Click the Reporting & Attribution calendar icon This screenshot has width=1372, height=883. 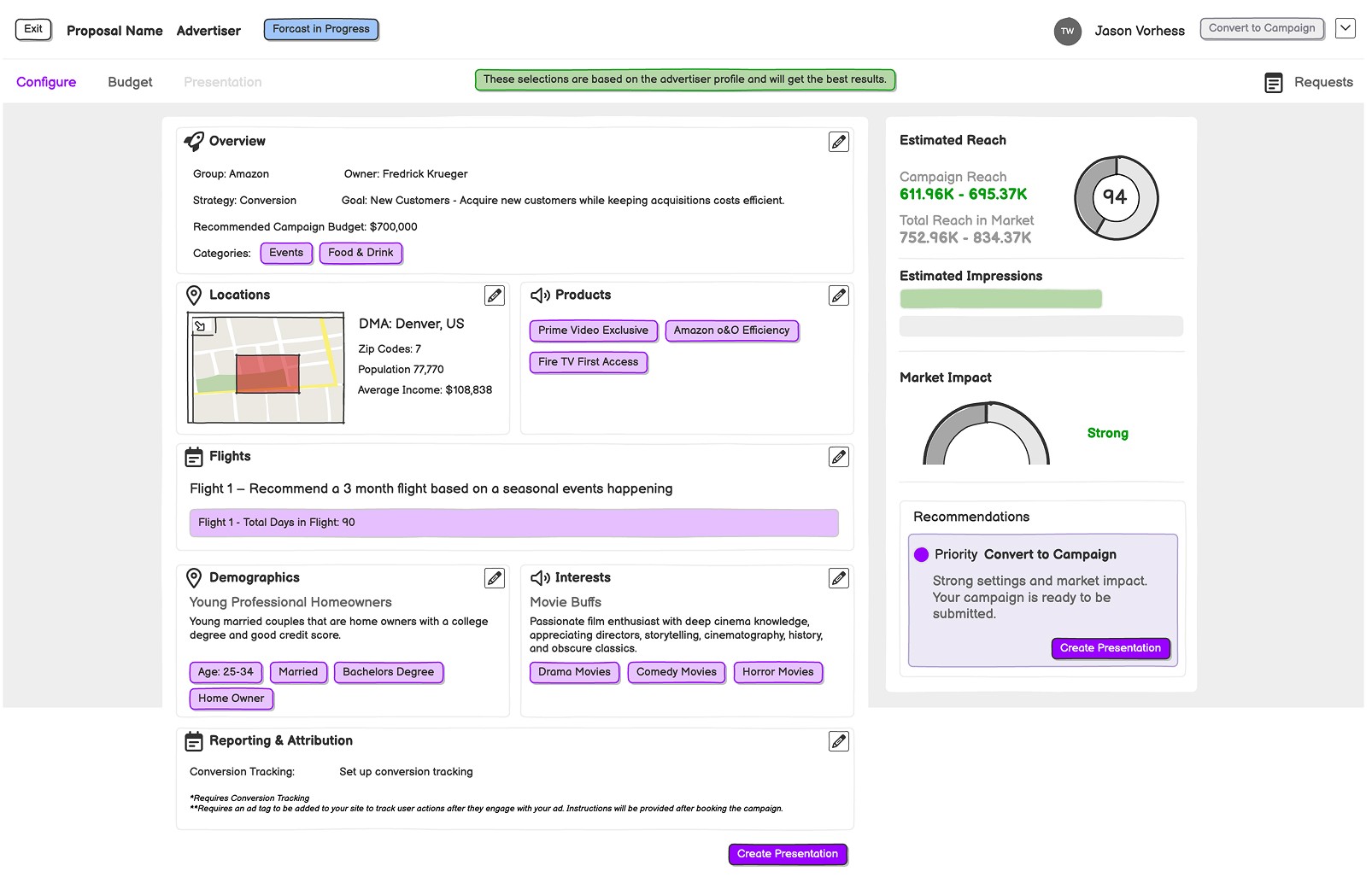pos(194,741)
